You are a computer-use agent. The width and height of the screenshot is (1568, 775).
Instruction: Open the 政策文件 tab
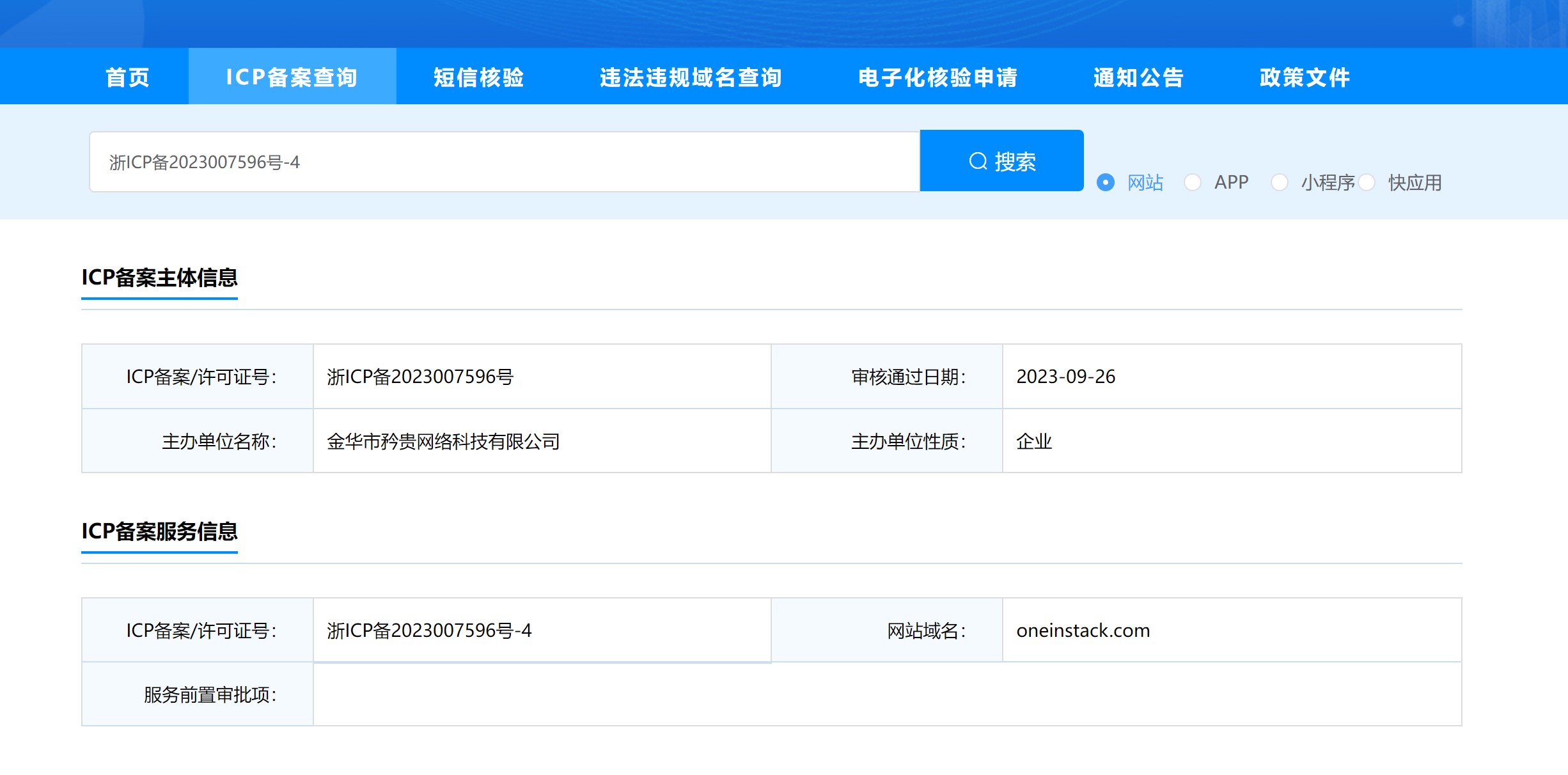pos(1305,77)
